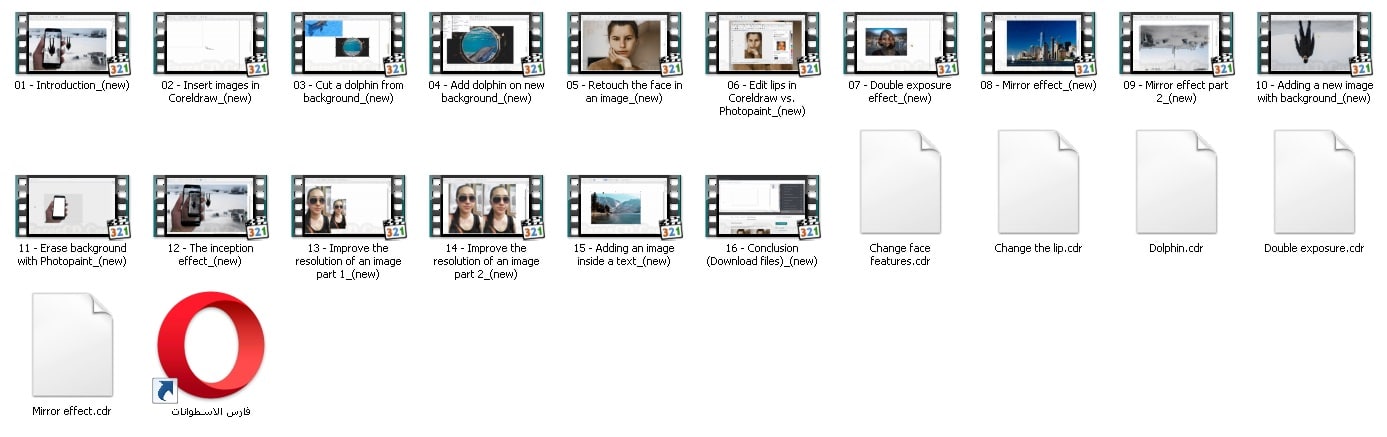1387x437 pixels.
Task: Click the 'Mirror effect.cdr' file name label
Action: tap(72, 411)
